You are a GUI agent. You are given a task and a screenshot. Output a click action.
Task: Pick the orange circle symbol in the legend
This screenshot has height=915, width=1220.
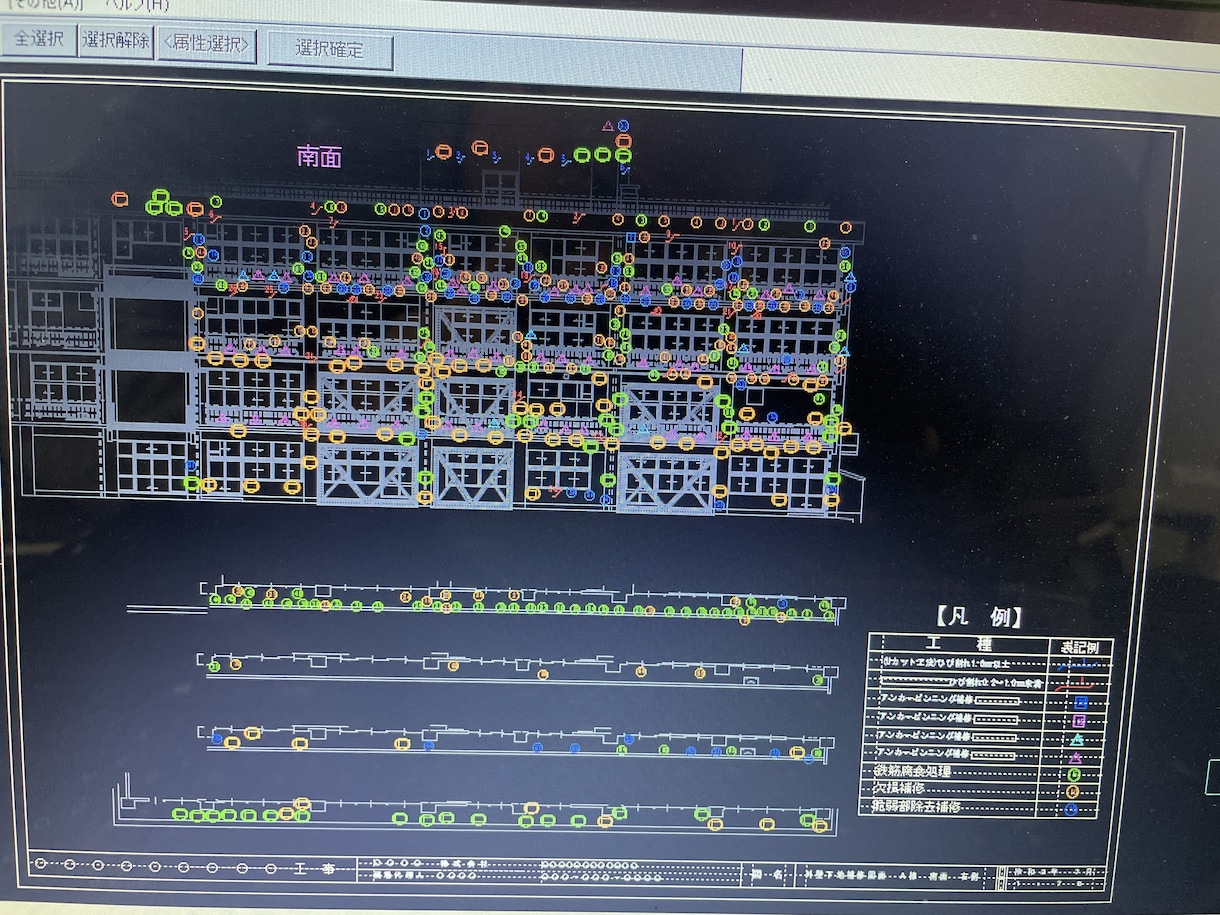coord(1073,791)
